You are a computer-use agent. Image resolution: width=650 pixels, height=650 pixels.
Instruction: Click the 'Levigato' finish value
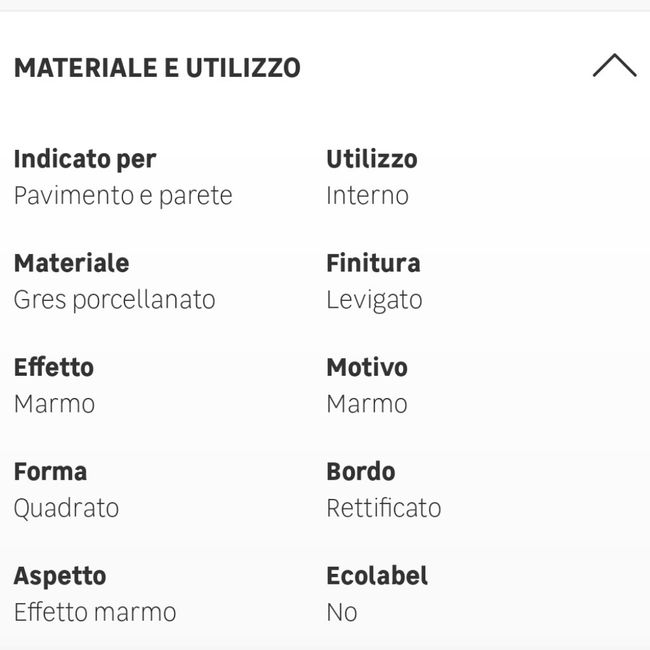tap(374, 299)
